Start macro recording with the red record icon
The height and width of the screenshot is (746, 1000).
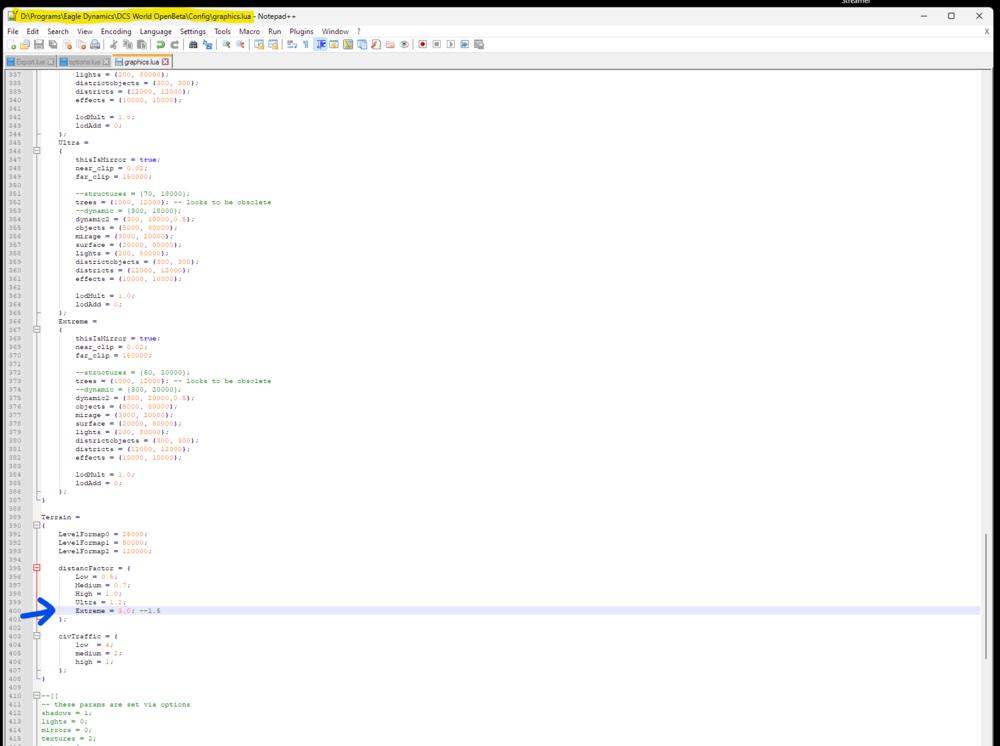click(422, 44)
